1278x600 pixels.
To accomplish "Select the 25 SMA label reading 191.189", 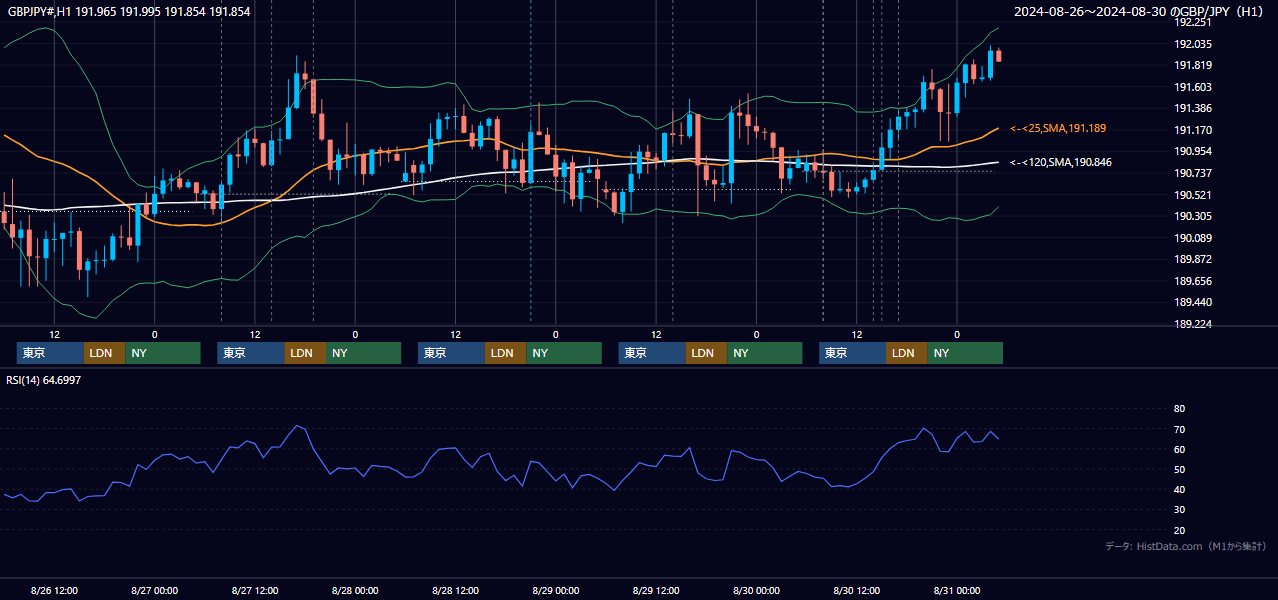I will (x=1058, y=129).
